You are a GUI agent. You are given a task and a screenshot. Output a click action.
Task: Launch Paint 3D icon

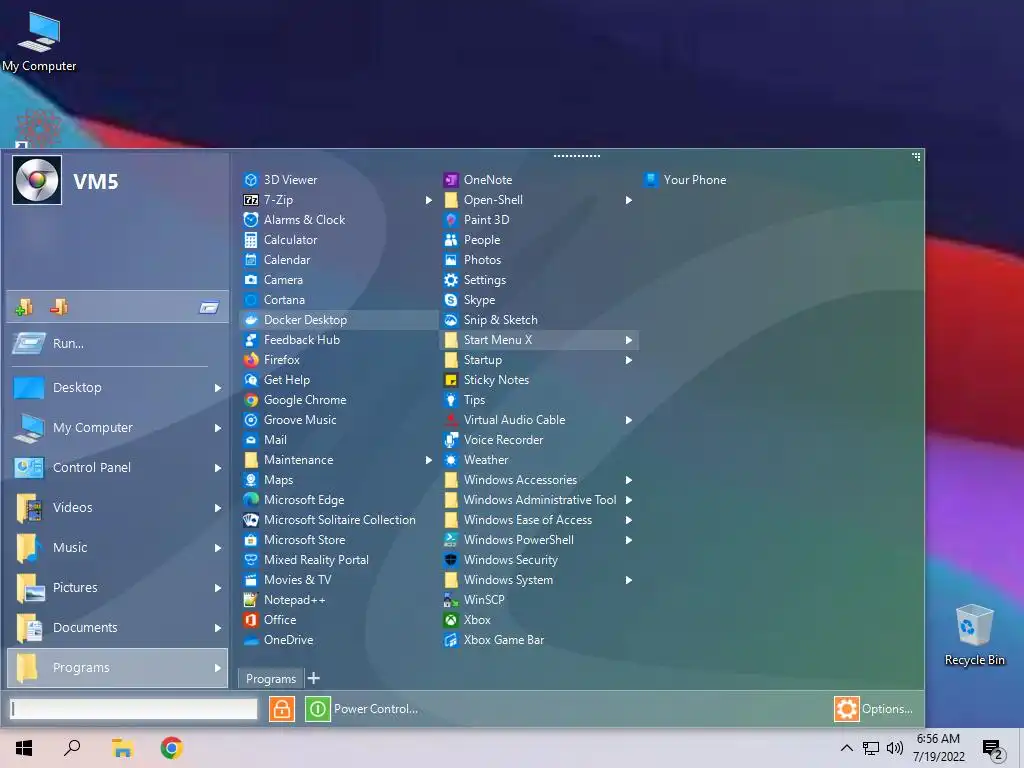pos(451,219)
